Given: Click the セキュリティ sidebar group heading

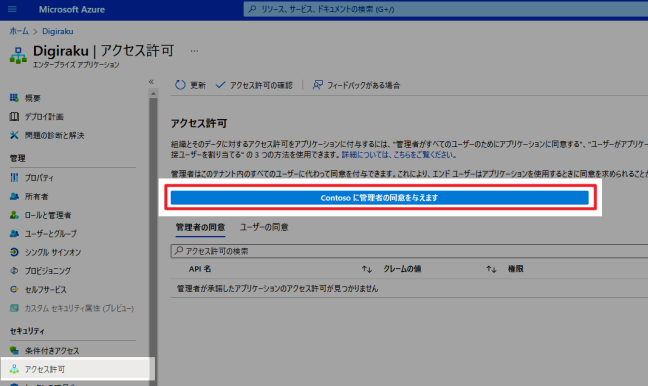Looking at the screenshot, I should (27, 331).
